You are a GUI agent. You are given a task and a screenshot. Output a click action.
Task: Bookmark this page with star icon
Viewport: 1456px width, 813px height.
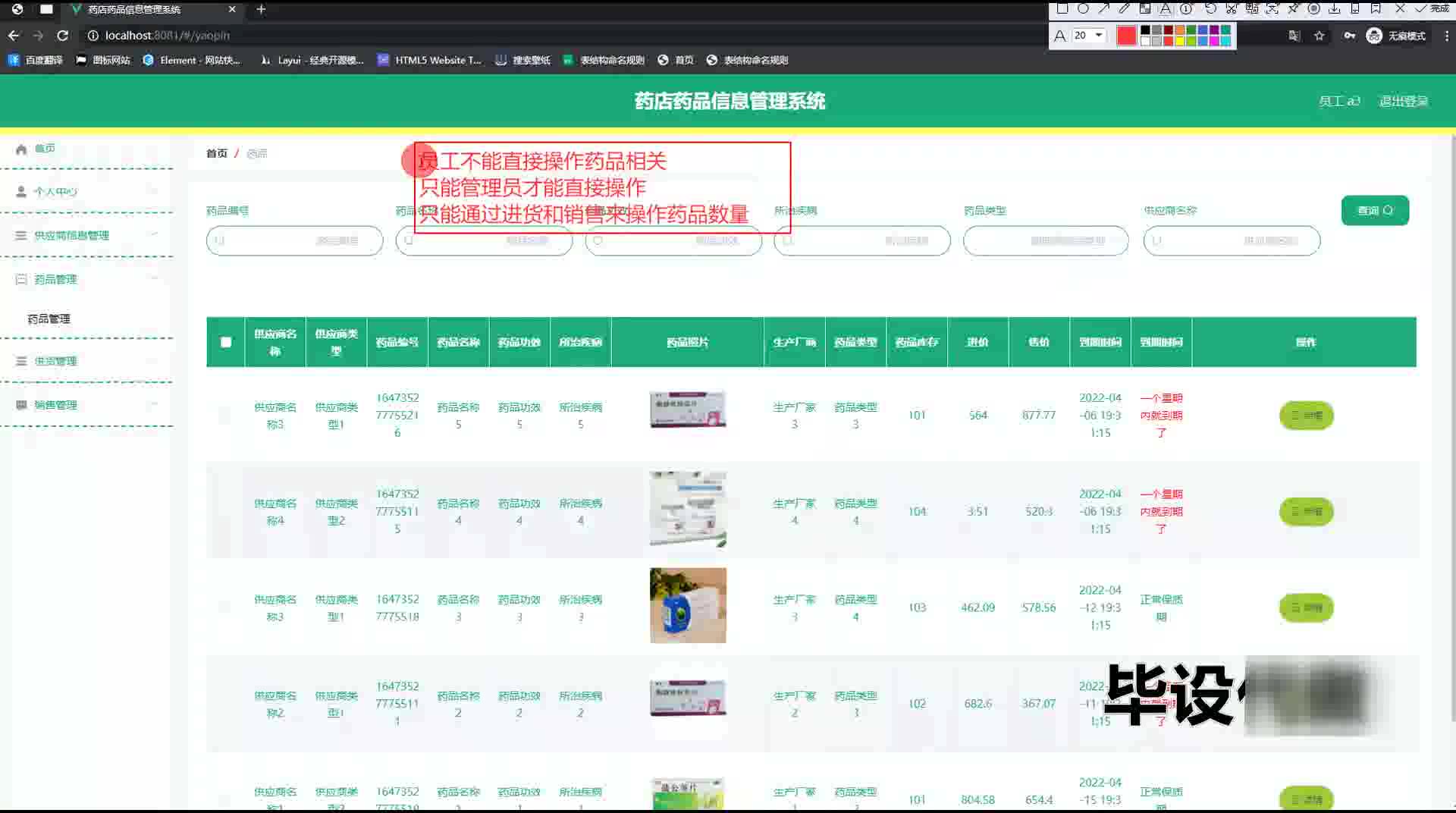[1319, 36]
